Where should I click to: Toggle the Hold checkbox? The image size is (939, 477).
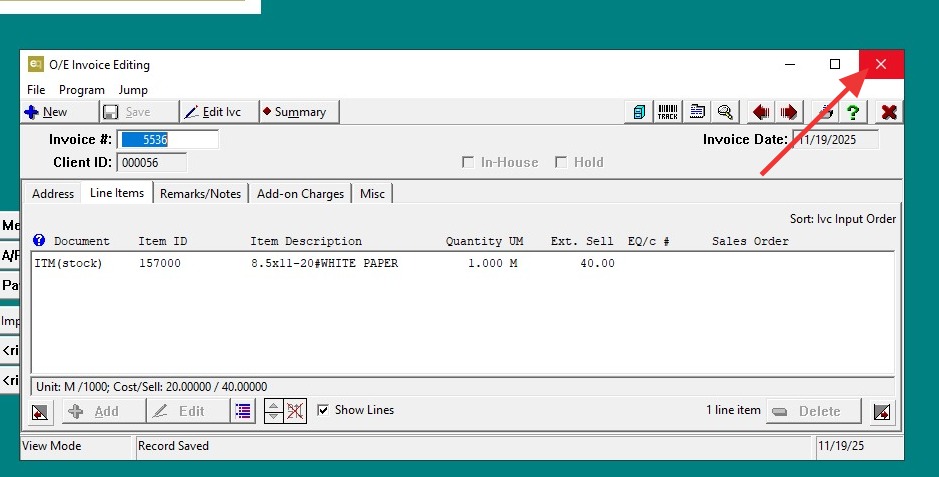pos(561,162)
